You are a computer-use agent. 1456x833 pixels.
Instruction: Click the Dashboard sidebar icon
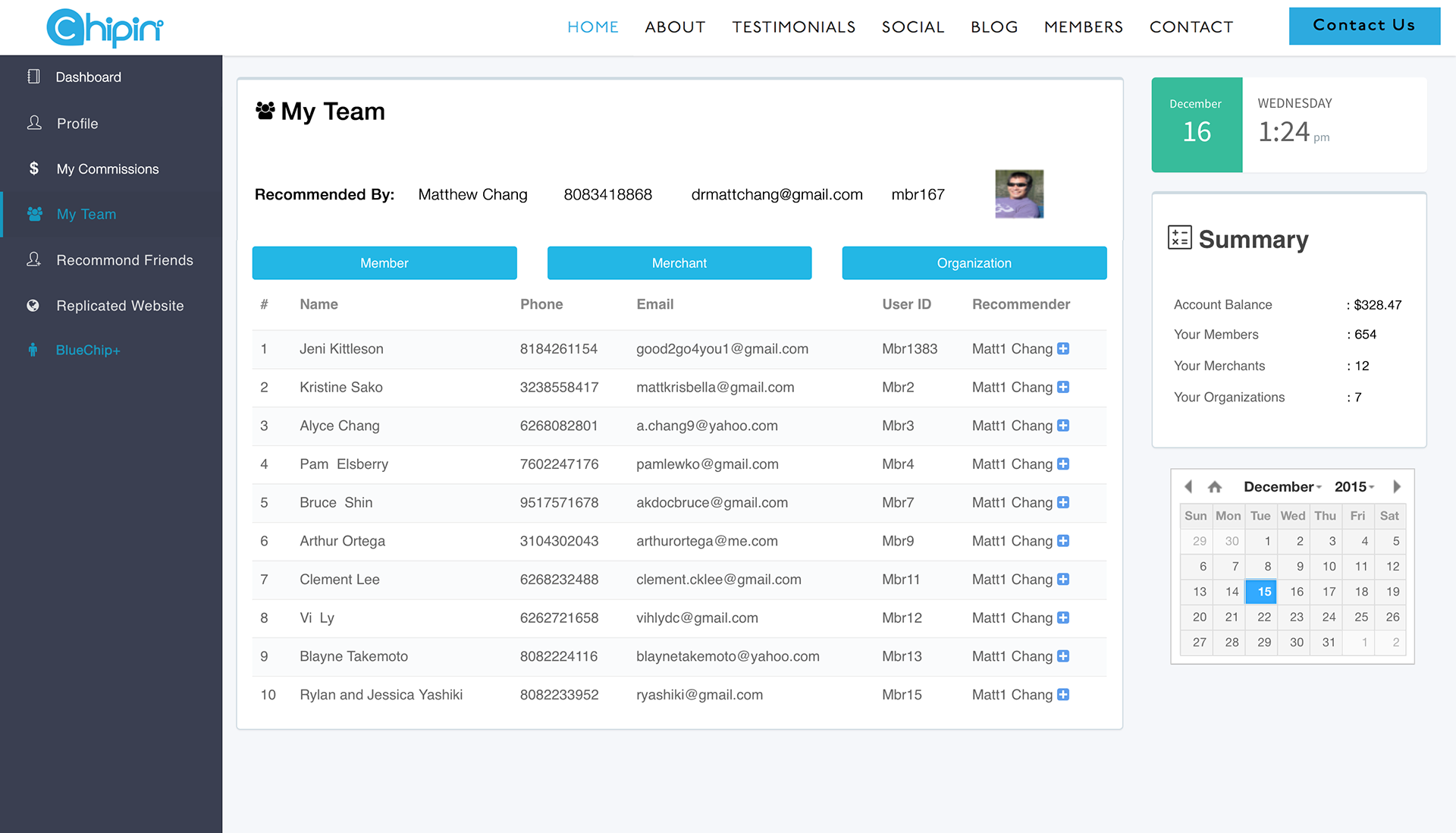(x=33, y=77)
